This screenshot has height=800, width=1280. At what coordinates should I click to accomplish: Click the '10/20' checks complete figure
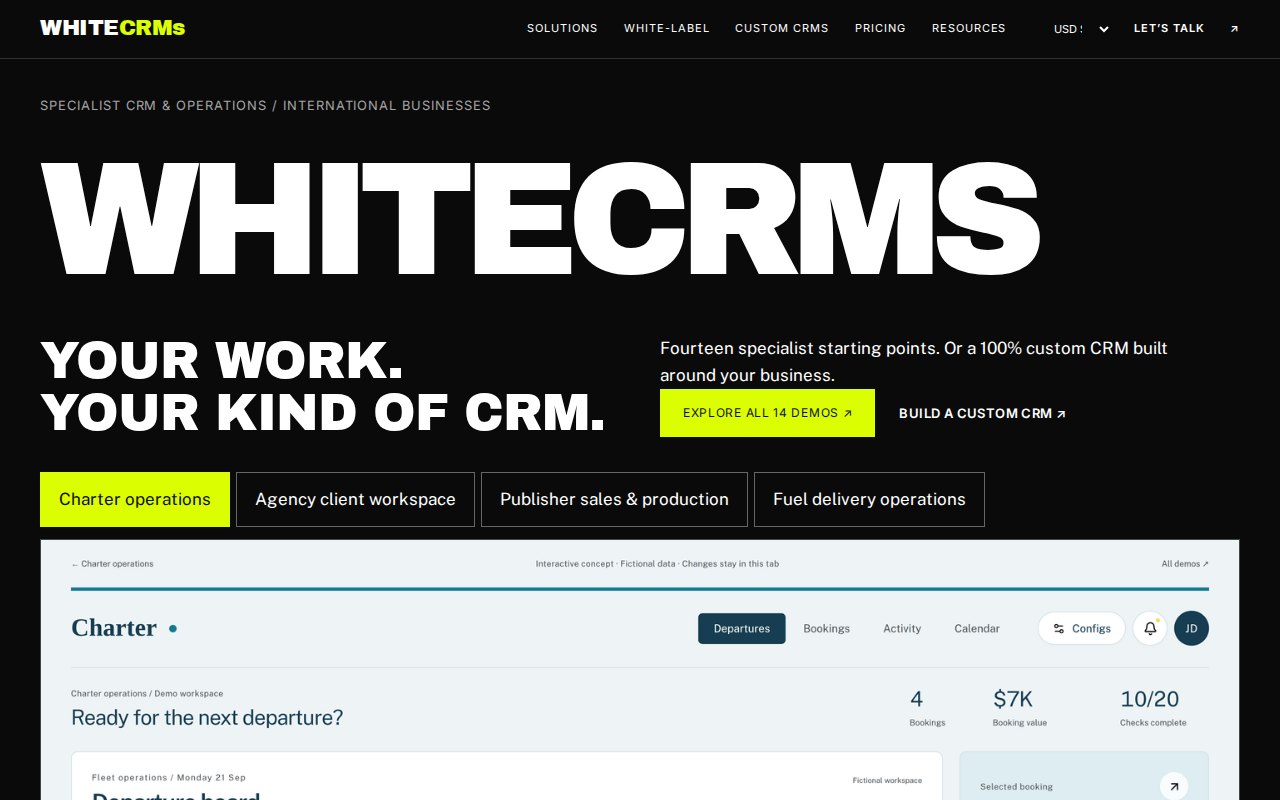click(1149, 699)
